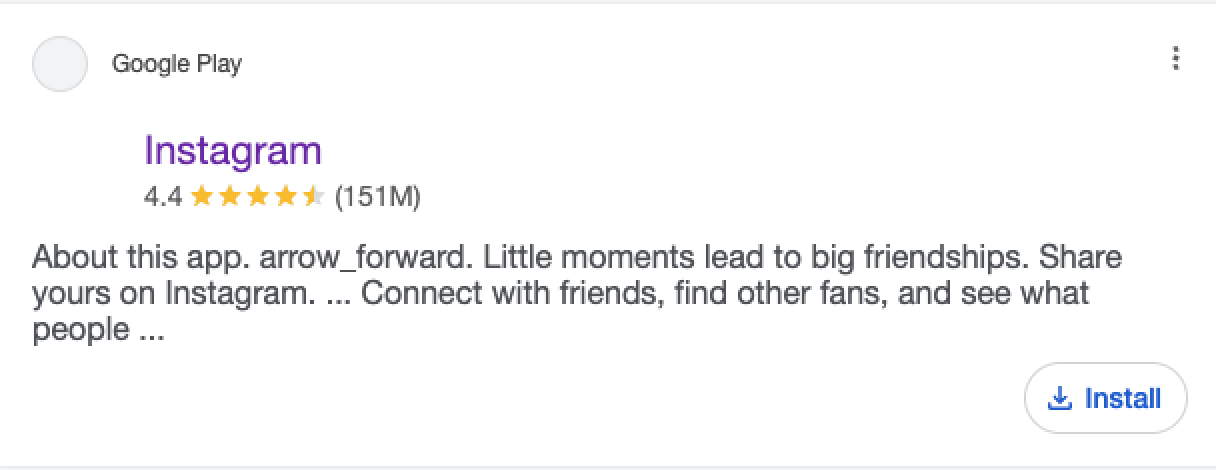
Task: Click the half-filled fifth rating star
Action: [313, 197]
